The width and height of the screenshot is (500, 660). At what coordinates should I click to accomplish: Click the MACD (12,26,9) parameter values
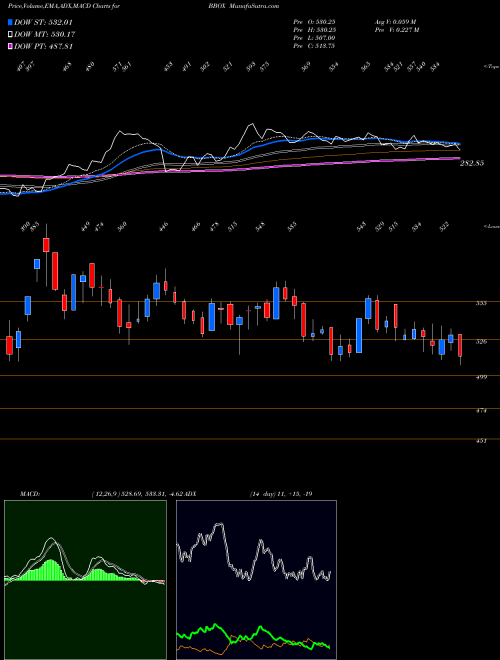(136, 494)
